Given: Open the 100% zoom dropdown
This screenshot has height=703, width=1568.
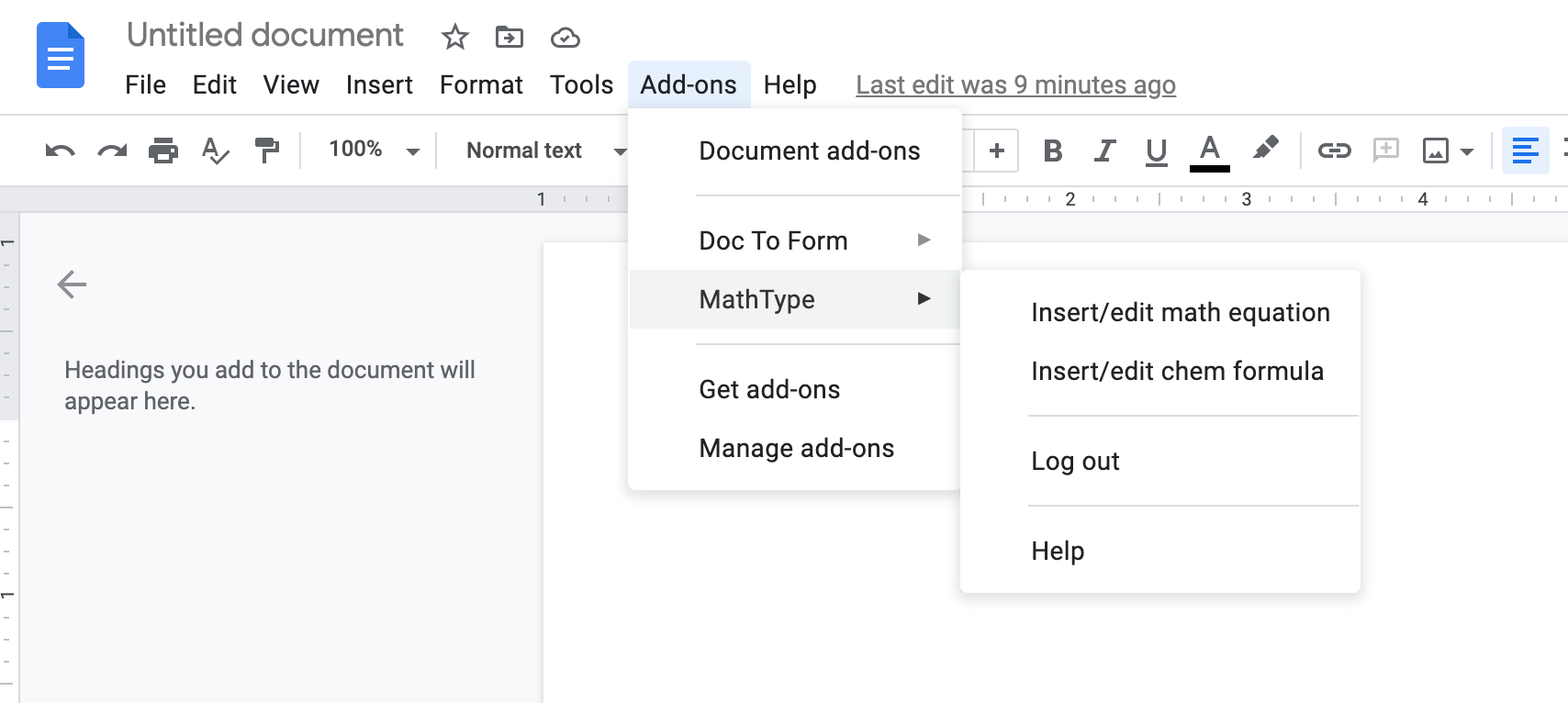Looking at the screenshot, I should tap(373, 151).
